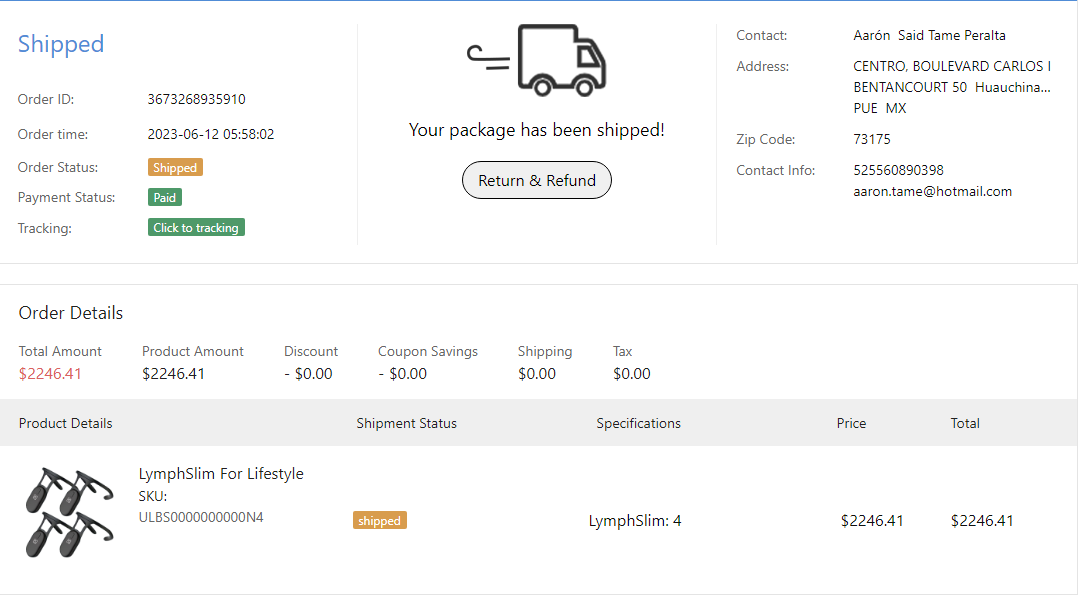Click the delivery truck icon

click(538, 60)
